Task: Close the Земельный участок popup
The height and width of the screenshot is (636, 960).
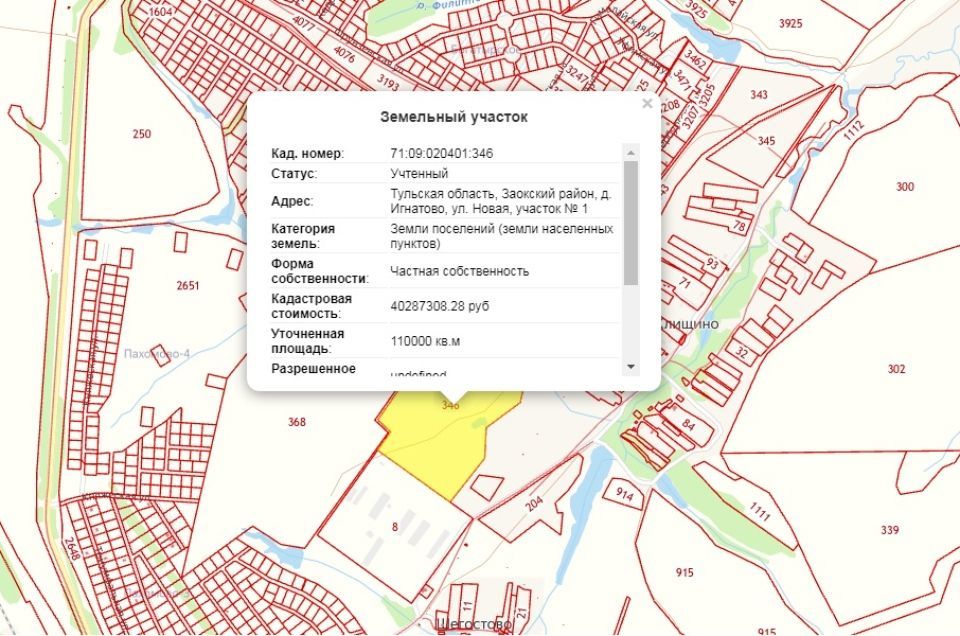Action: [647, 104]
